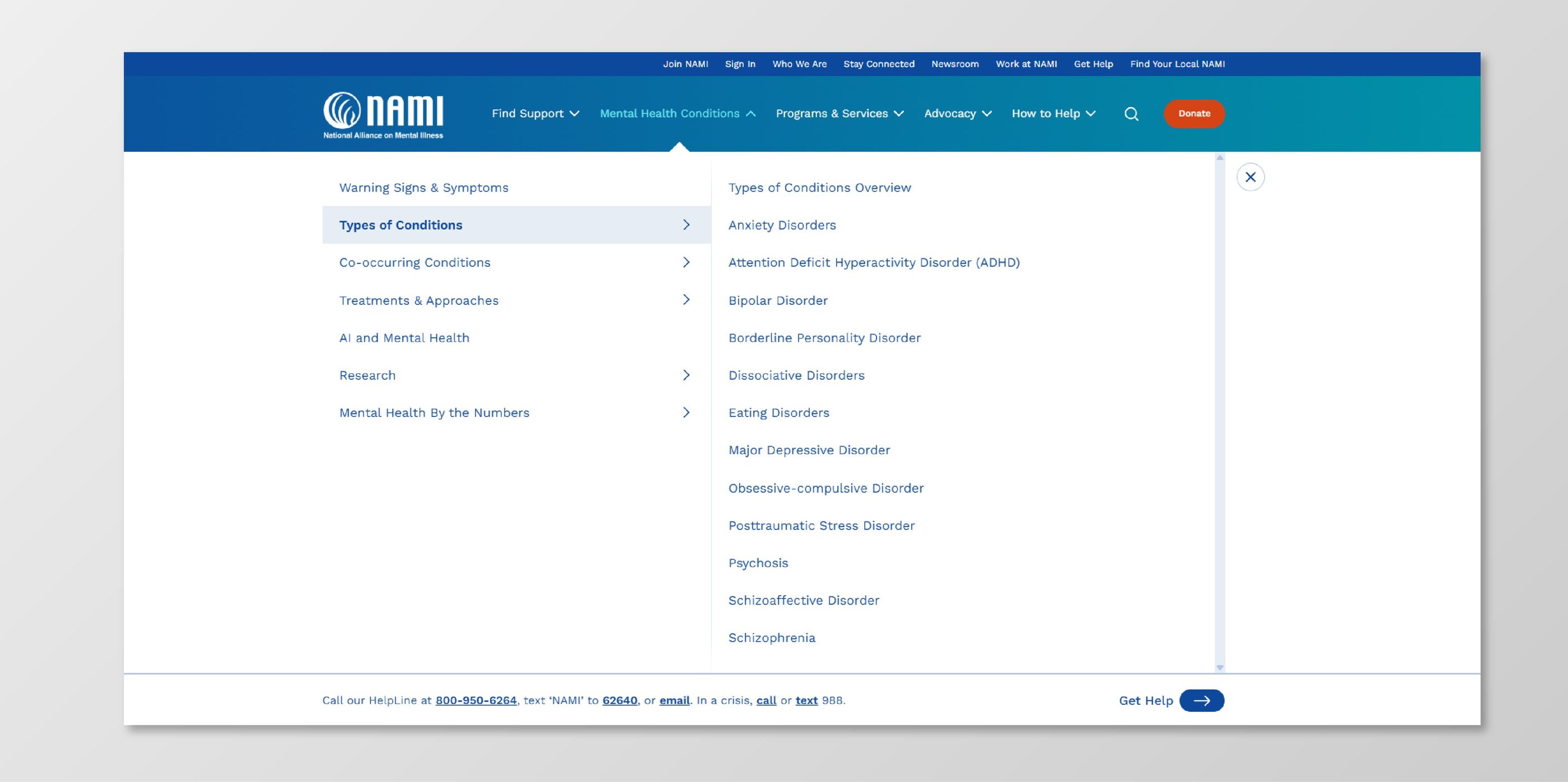The width and height of the screenshot is (1568, 782).
Task: Open the Advocacy menu
Action: point(958,114)
